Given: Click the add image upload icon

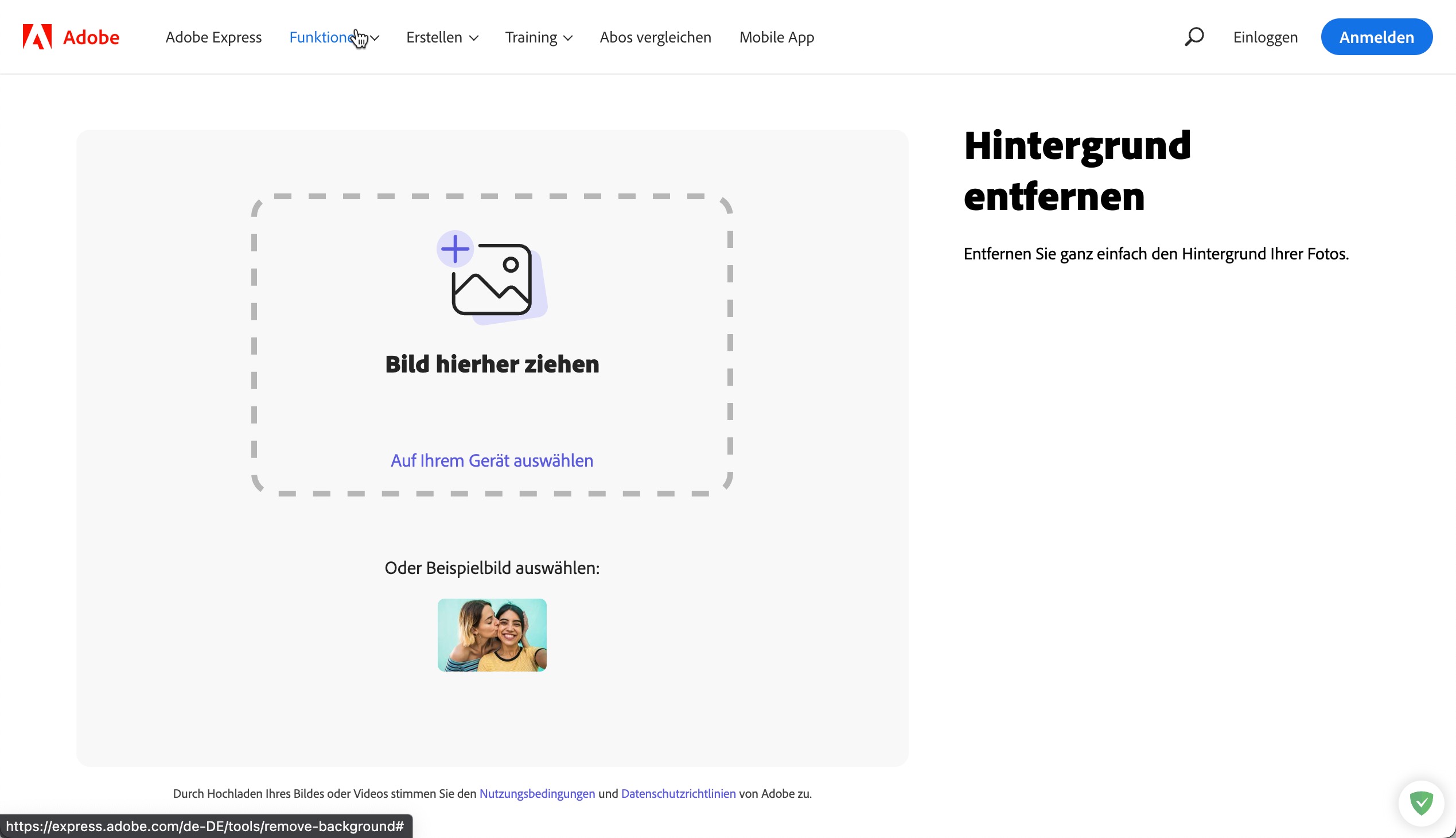Looking at the screenshot, I should (x=492, y=280).
